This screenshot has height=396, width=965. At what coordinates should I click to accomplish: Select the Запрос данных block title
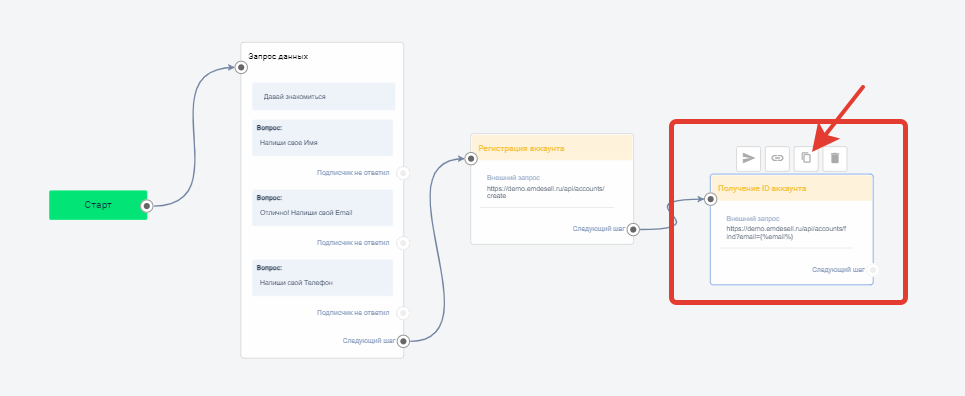pyautogui.click(x=278, y=56)
